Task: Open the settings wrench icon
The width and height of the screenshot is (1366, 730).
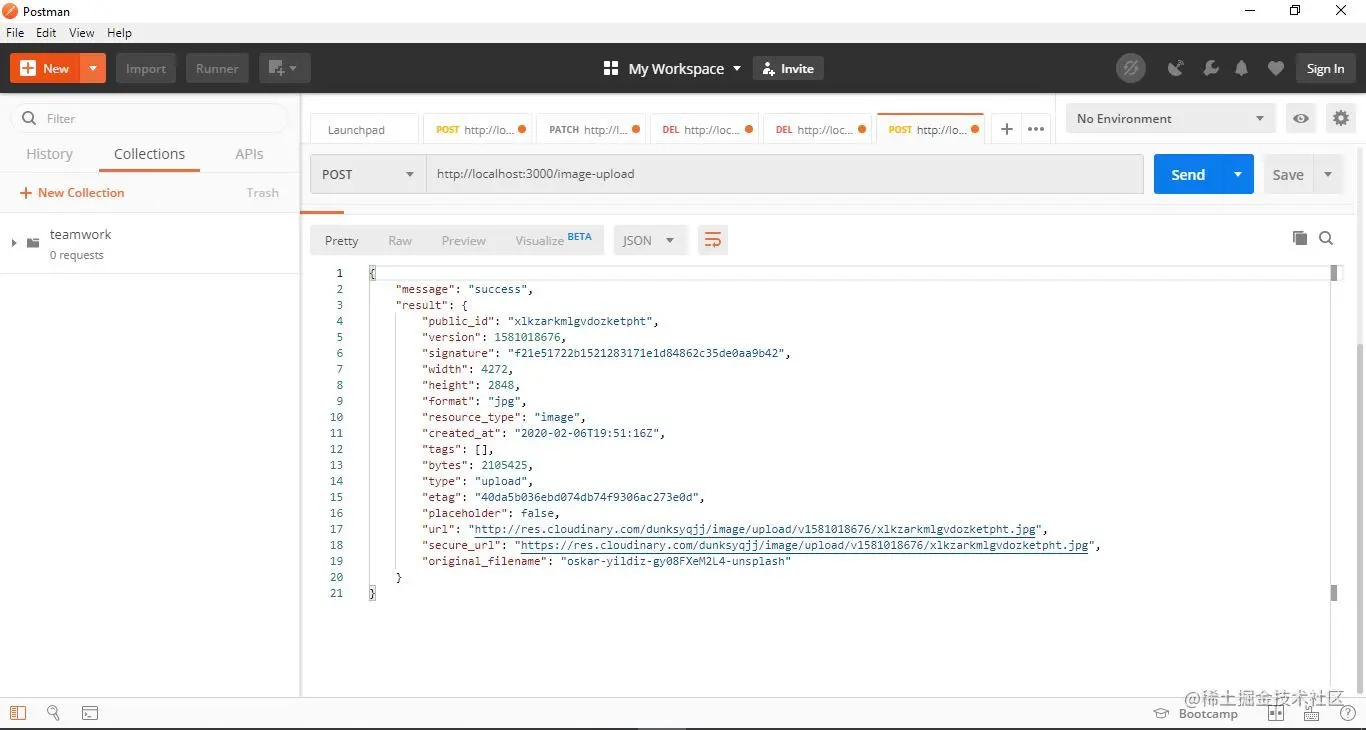Action: point(1210,68)
